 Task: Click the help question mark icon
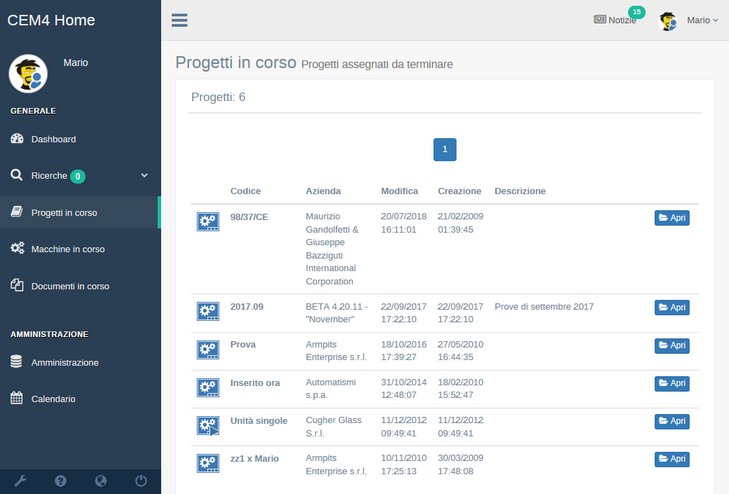click(60, 481)
